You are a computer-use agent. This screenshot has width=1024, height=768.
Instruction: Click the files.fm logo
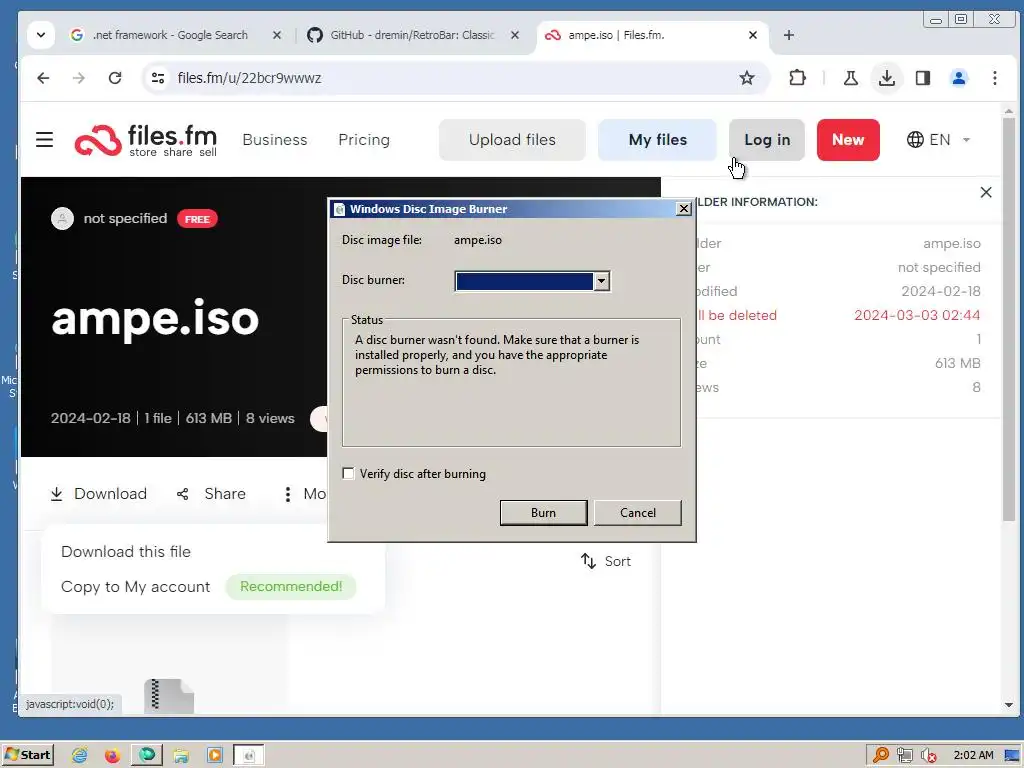click(x=146, y=140)
